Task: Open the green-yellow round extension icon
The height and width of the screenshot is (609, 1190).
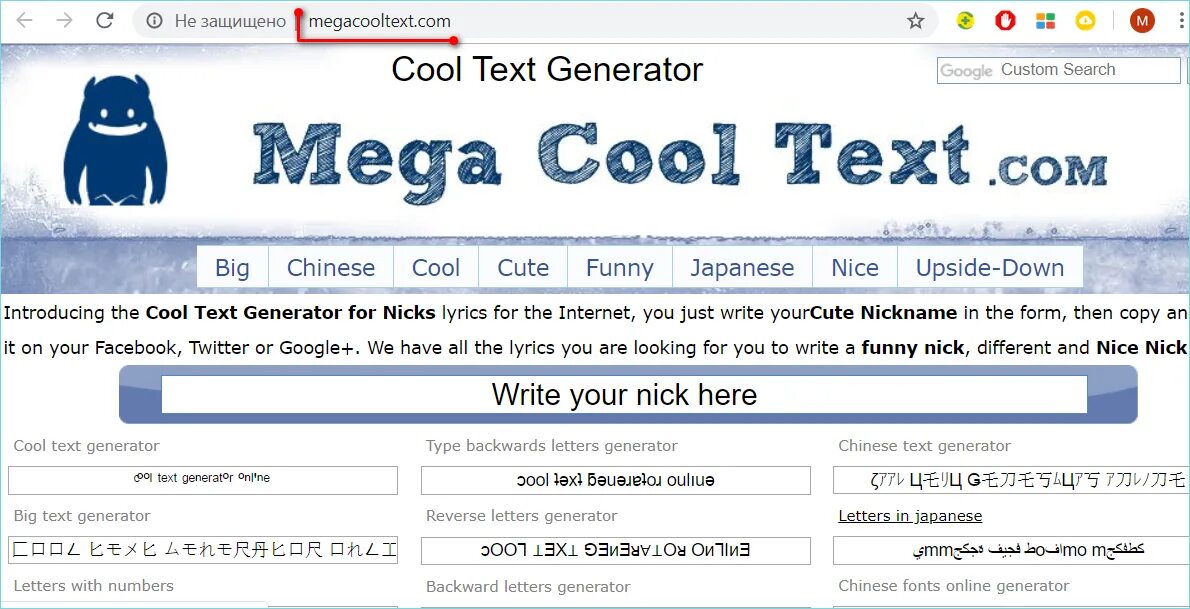Action: pos(965,21)
